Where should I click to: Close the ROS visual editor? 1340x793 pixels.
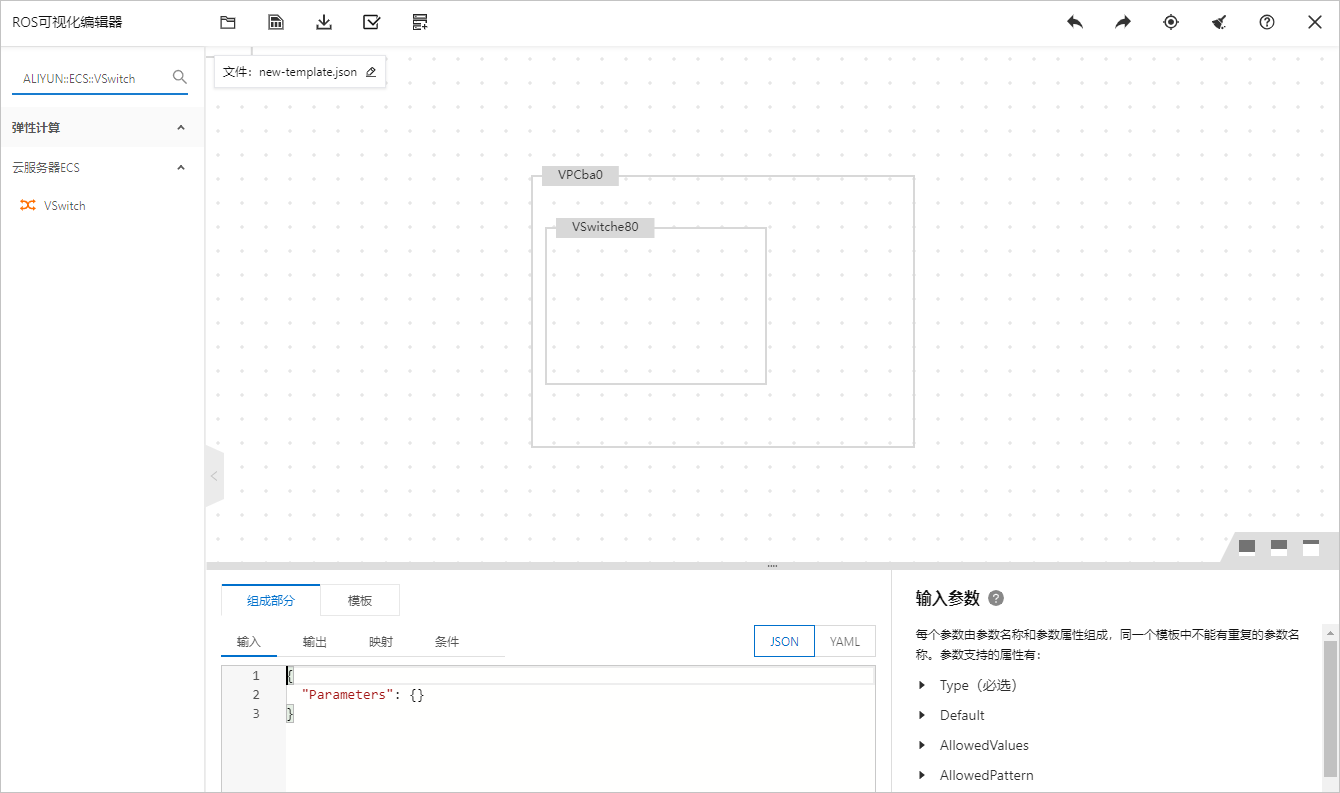(1315, 22)
